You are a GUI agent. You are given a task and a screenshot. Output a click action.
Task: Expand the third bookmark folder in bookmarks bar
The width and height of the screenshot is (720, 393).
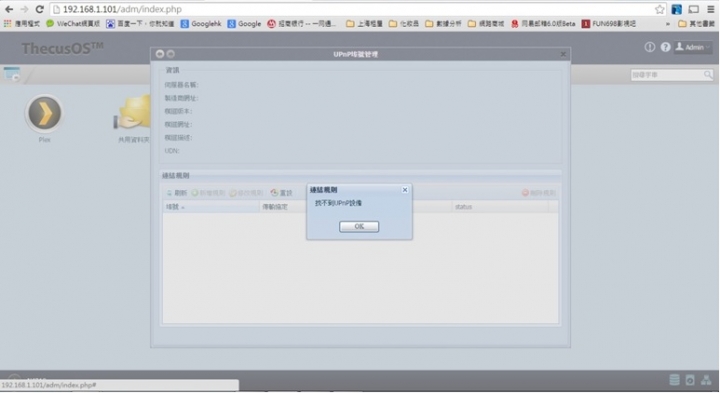point(443,23)
